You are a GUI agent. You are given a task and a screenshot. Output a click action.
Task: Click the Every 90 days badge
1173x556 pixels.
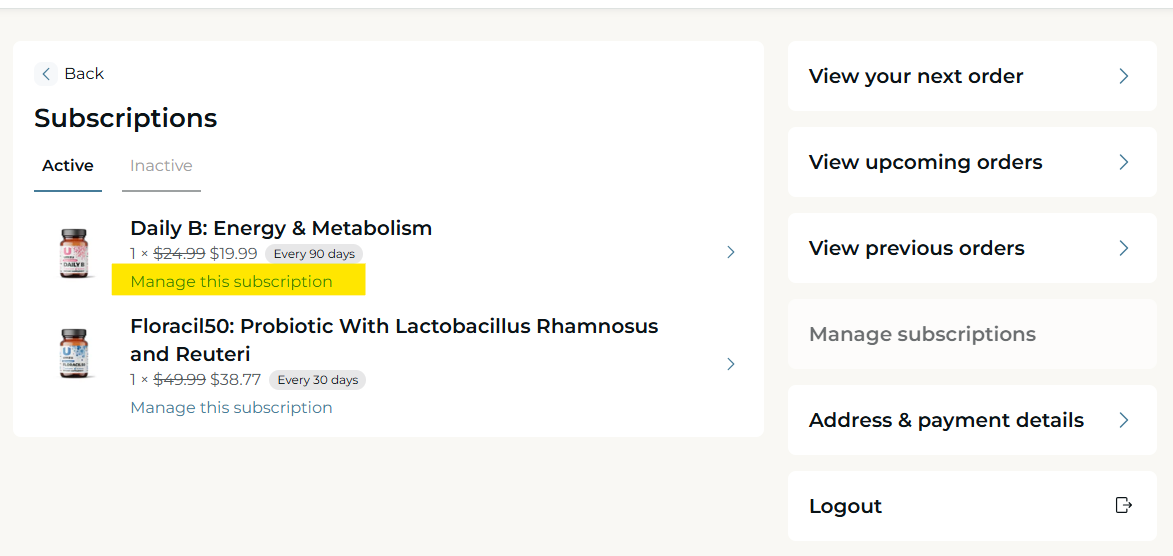coord(314,254)
